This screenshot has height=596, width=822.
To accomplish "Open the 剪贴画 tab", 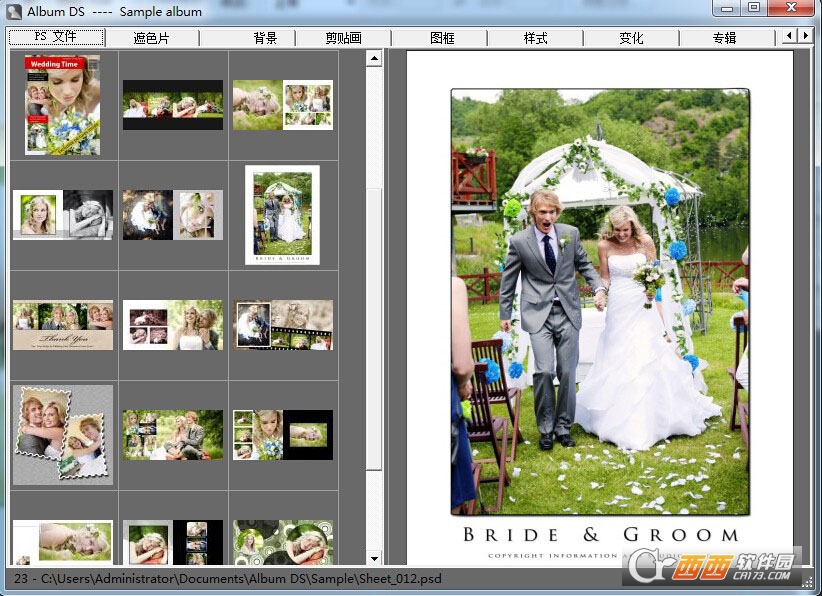I will point(343,38).
